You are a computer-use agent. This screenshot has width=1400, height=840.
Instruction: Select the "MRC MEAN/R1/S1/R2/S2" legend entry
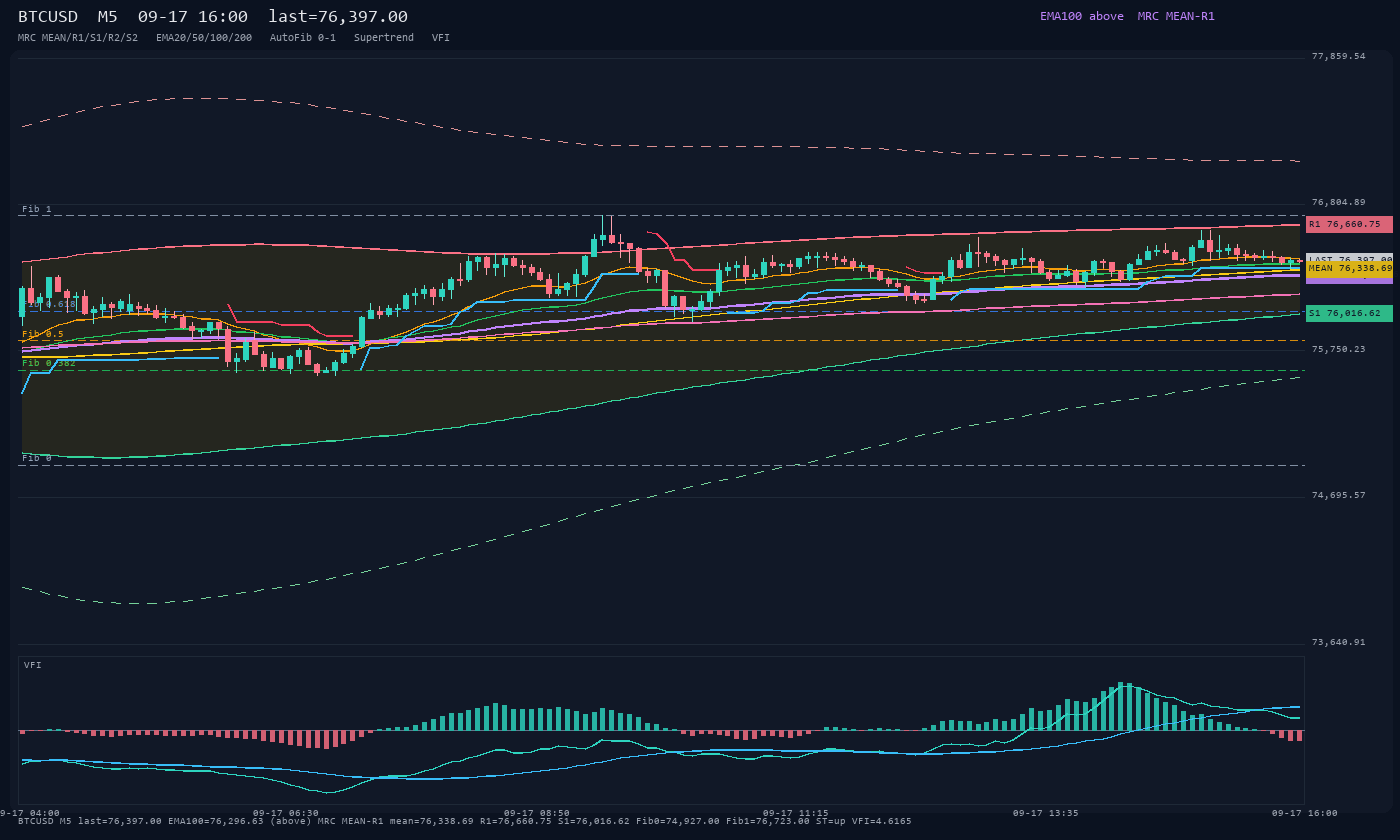point(78,38)
